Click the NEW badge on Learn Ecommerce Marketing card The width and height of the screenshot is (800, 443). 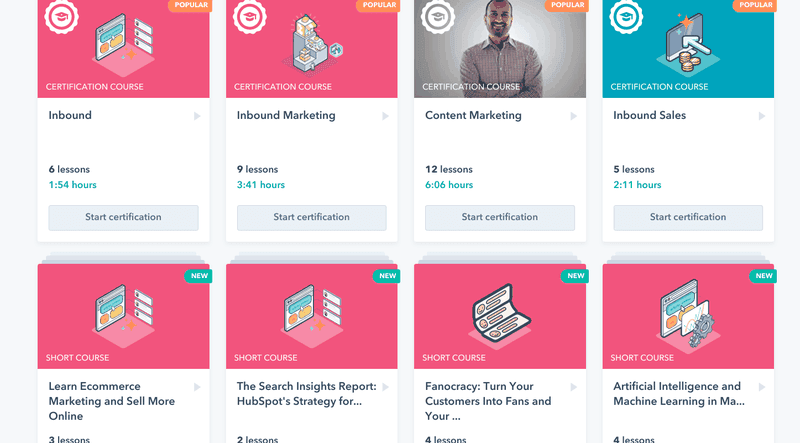(x=198, y=276)
